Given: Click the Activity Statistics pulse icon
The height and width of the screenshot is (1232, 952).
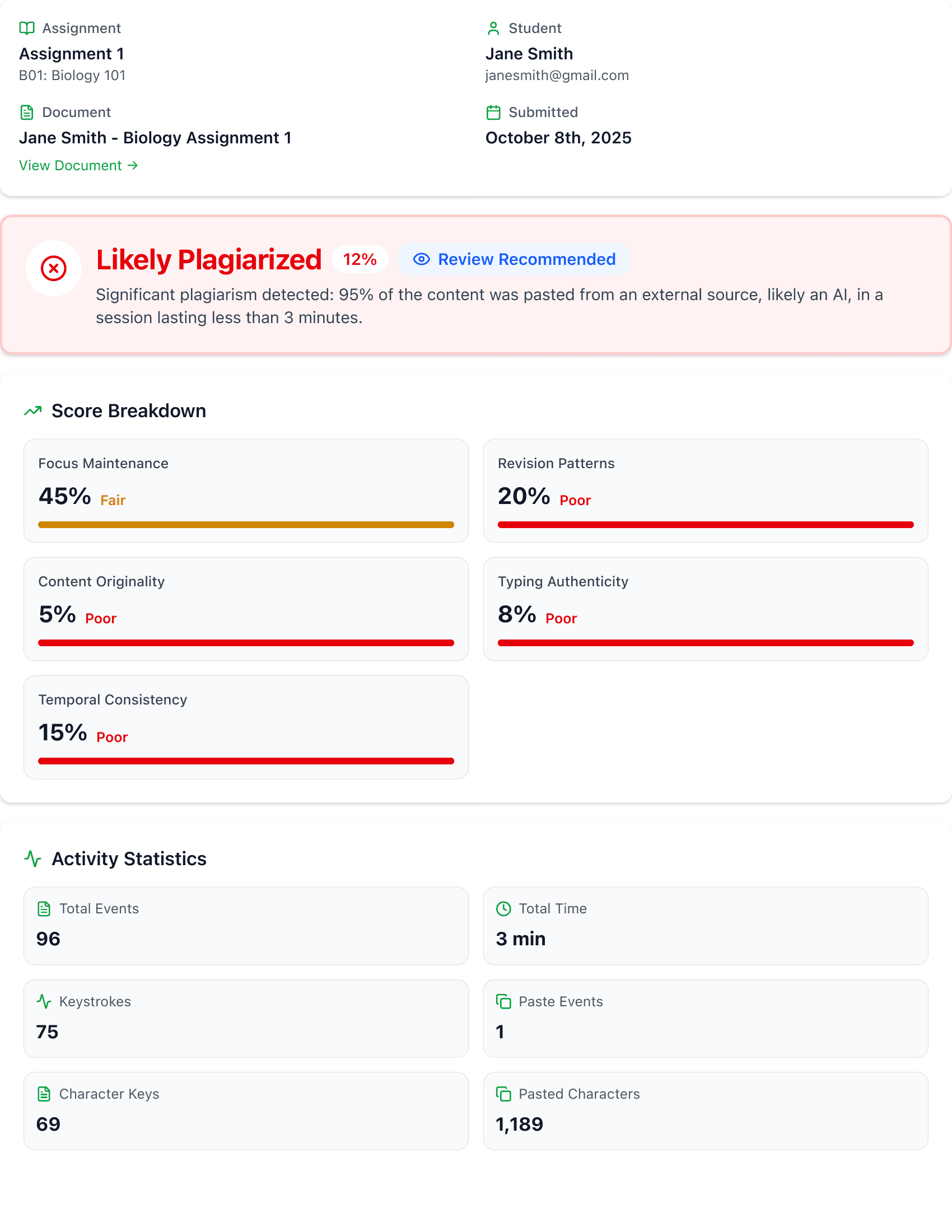Looking at the screenshot, I should (32, 858).
